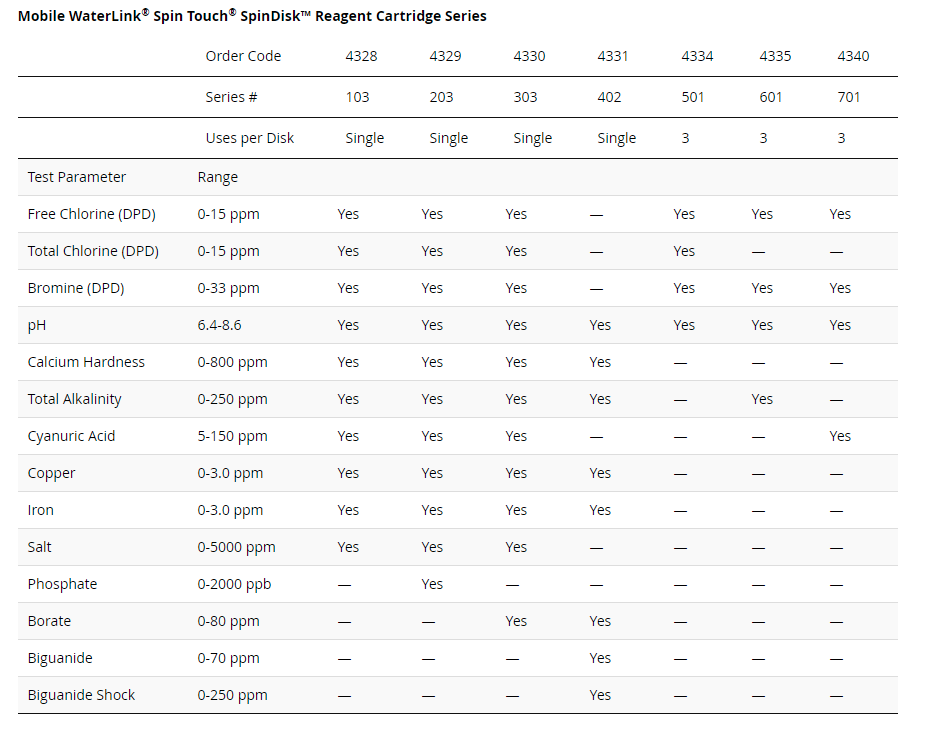
Task: Click series number '701'
Action: pyautogui.click(x=849, y=97)
